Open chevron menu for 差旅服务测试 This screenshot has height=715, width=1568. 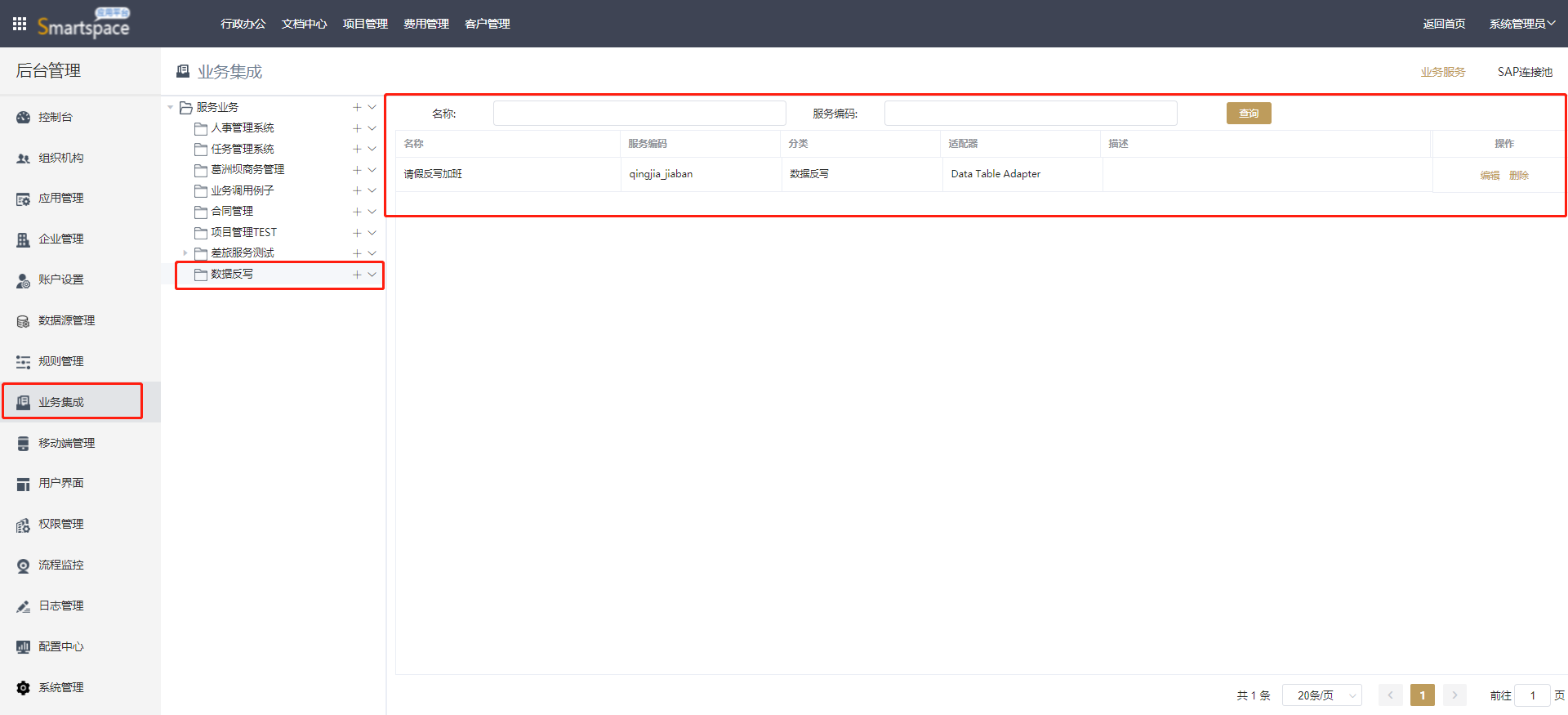(372, 253)
